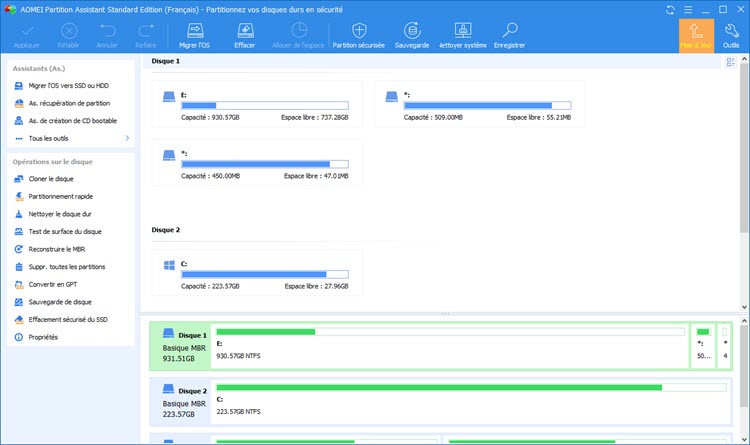Open the hamburger menu in title bar
The image size is (750, 445).
(688, 10)
